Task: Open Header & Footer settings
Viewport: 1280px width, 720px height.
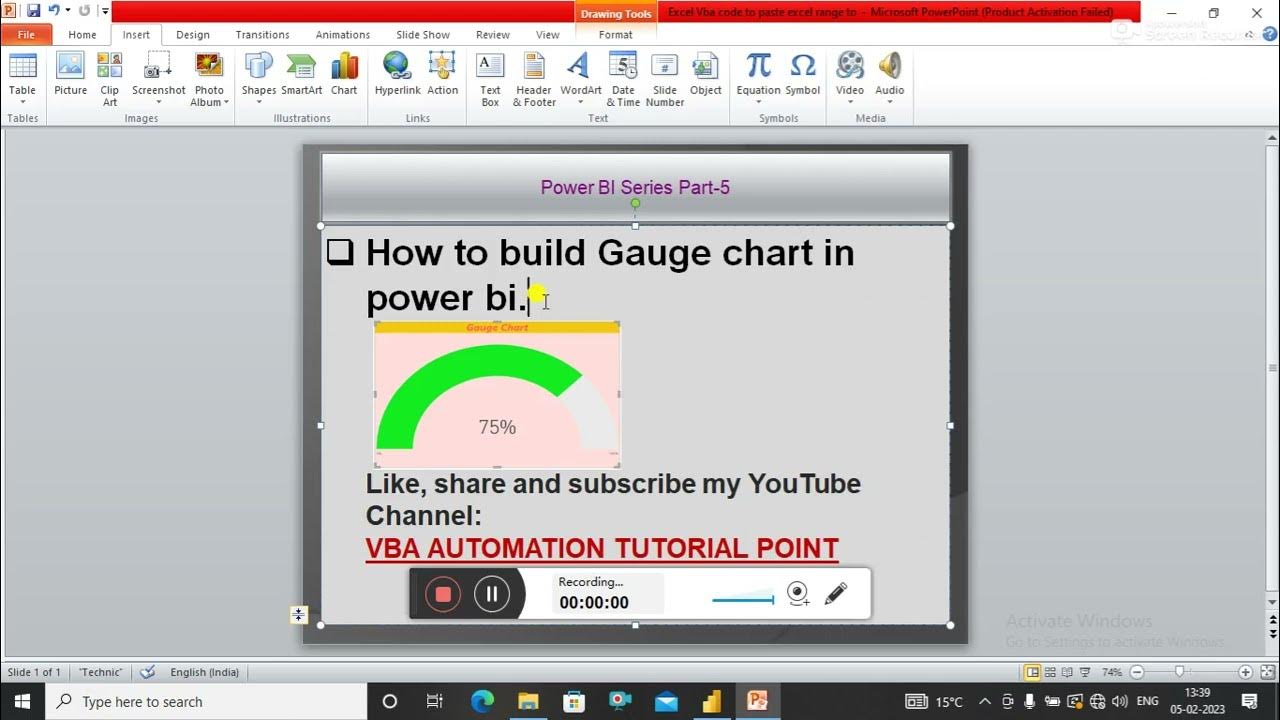Action: click(x=534, y=79)
